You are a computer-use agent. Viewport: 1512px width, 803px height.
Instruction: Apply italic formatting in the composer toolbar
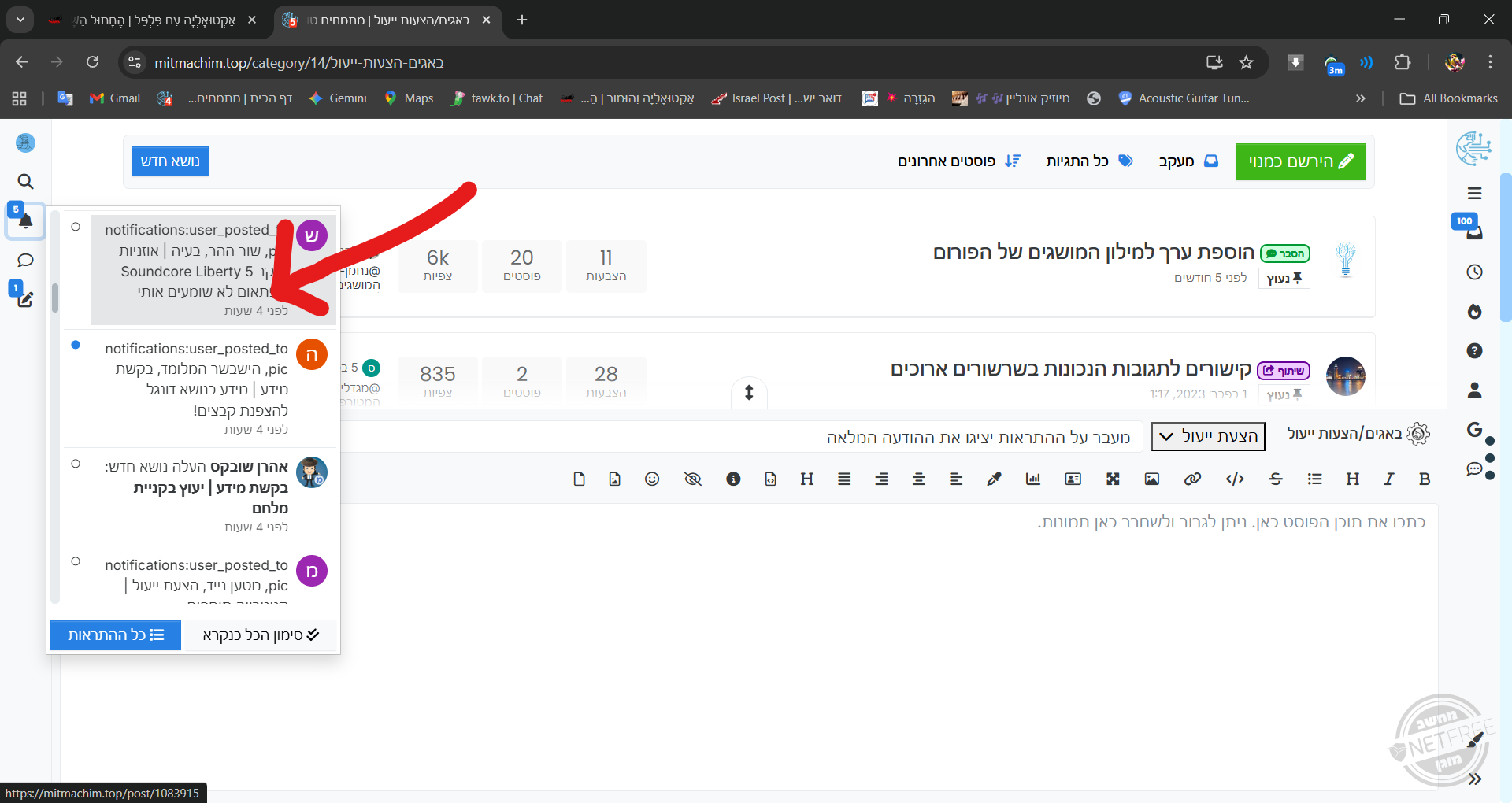click(1388, 479)
